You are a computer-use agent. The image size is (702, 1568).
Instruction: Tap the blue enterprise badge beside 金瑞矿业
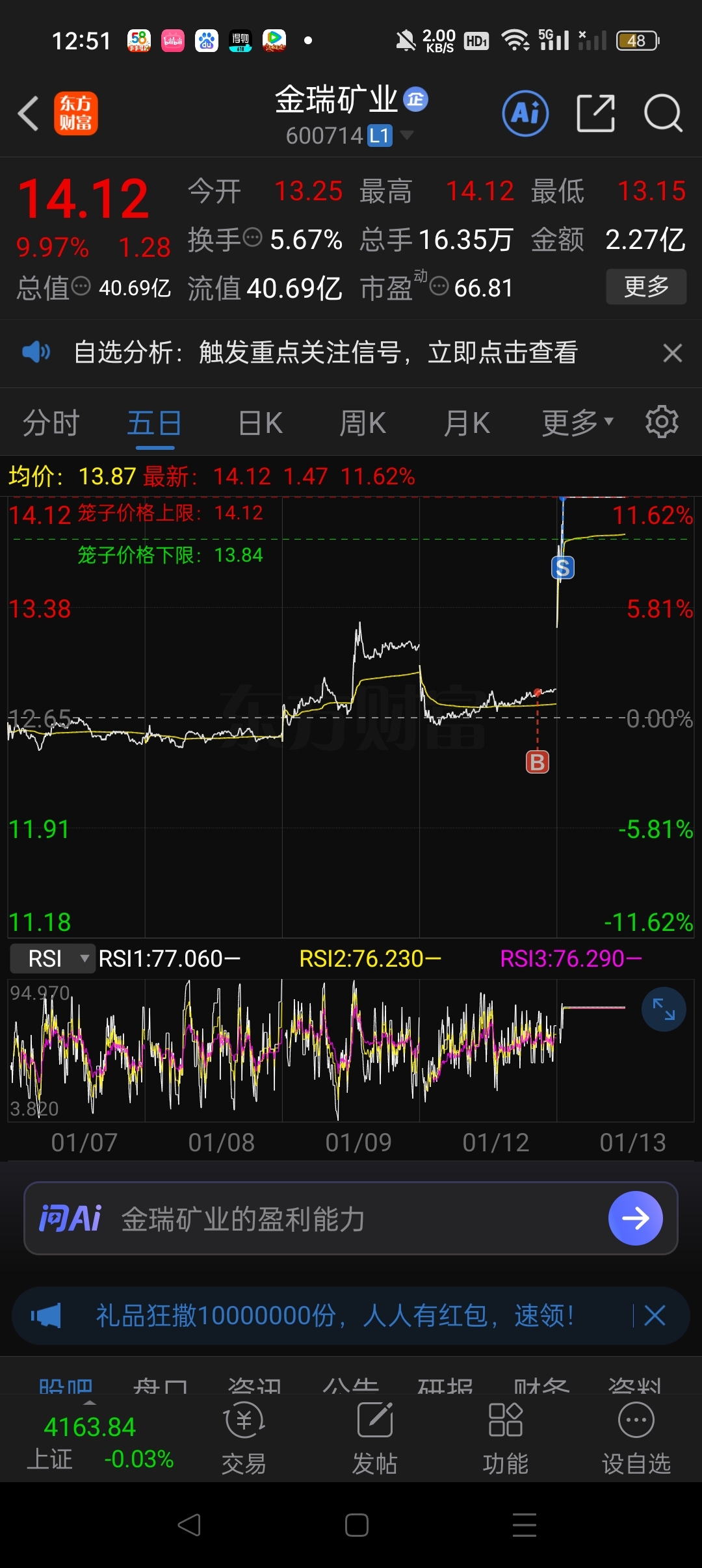[416, 99]
